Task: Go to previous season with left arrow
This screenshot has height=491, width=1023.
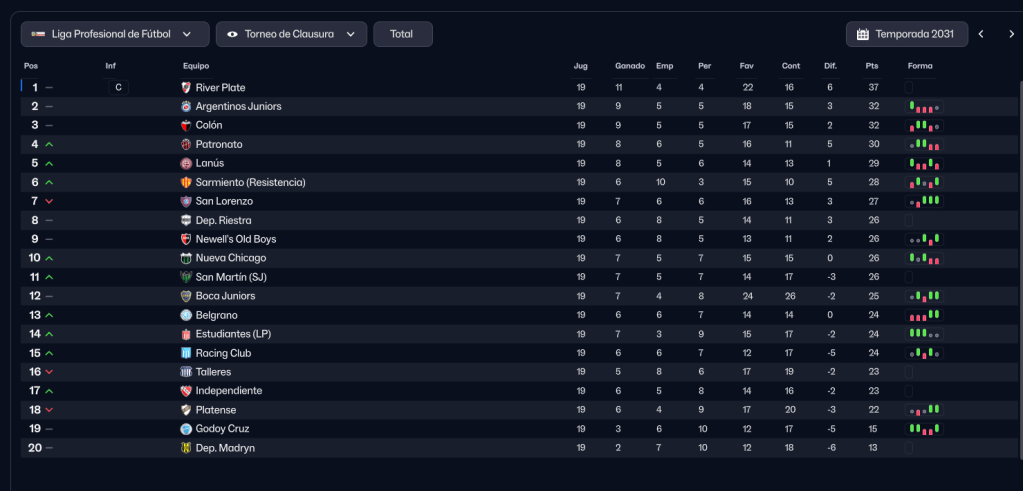Action: [981, 34]
